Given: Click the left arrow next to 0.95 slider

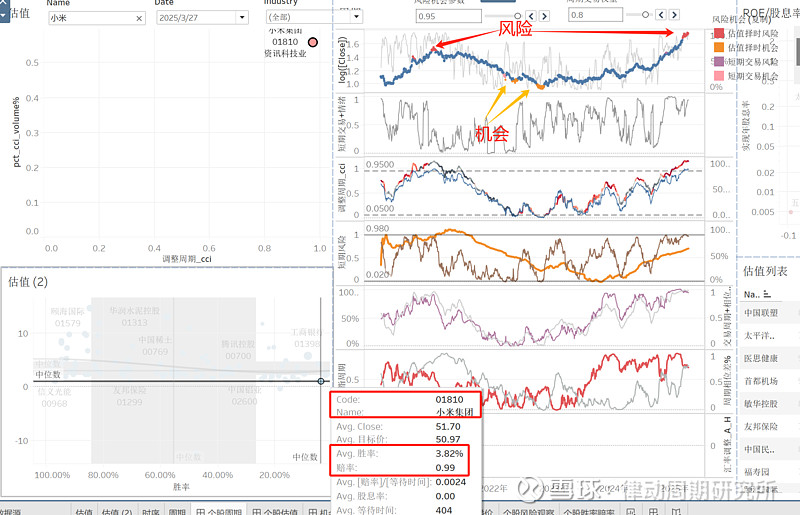Looking at the screenshot, I should (531, 16).
